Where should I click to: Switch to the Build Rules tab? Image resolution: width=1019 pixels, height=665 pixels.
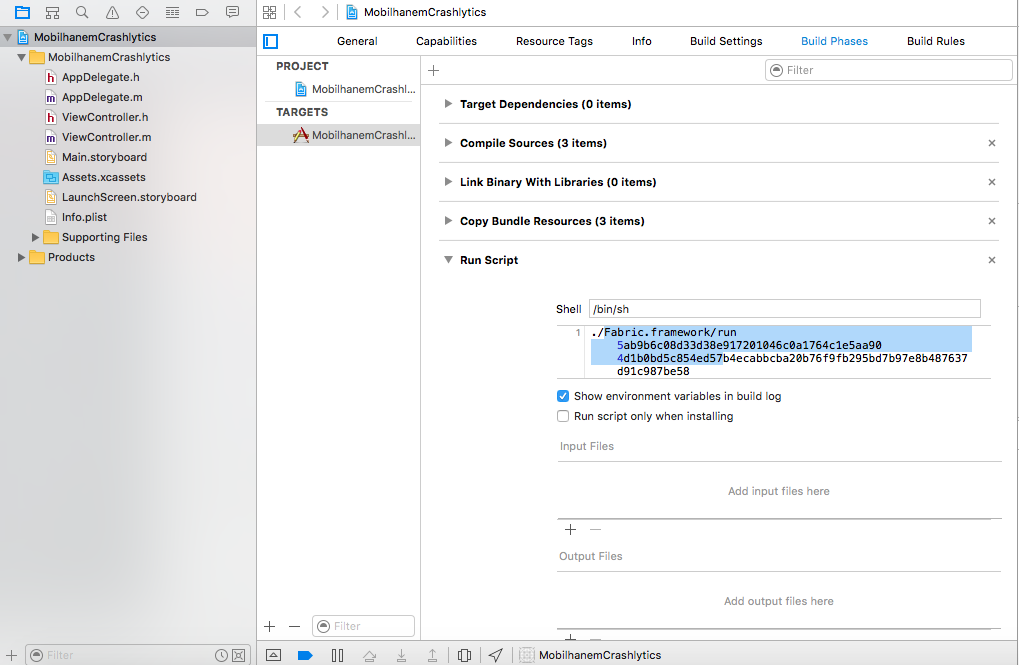click(x=935, y=41)
